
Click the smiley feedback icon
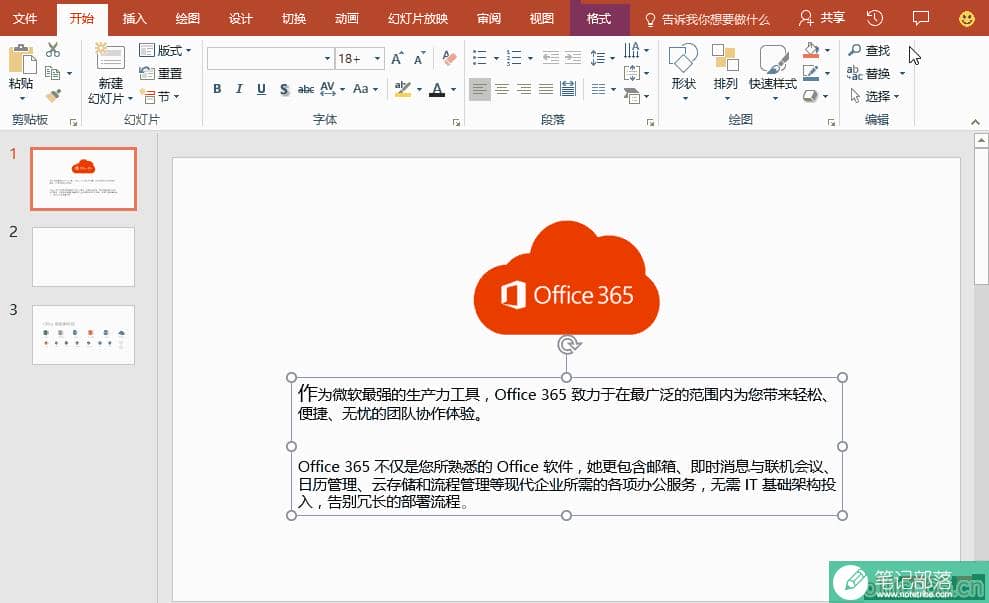click(x=967, y=19)
